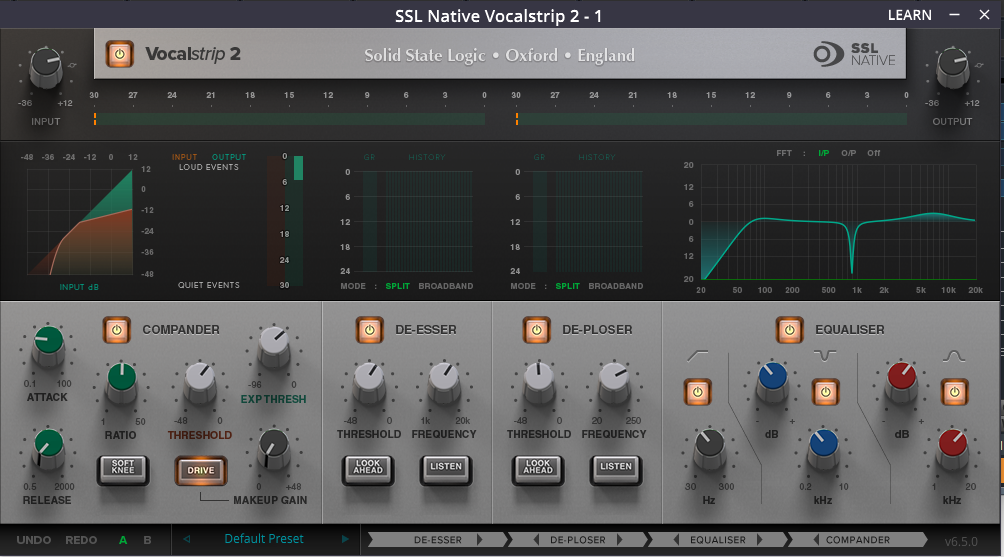The image size is (1004, 557).
Task: Toggle the bell band power button
Action: coord(955,392)
